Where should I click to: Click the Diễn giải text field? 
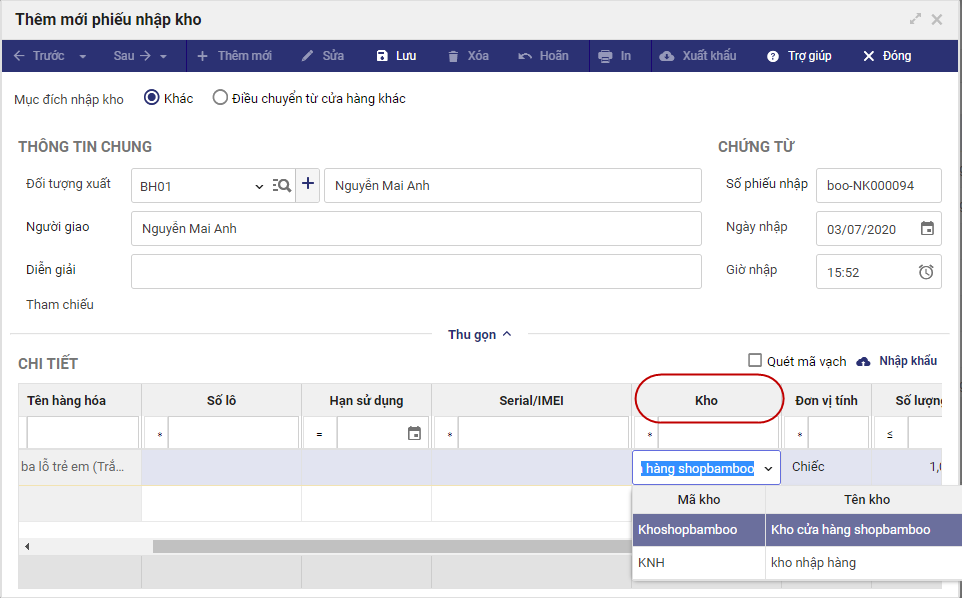coord(416,271)
